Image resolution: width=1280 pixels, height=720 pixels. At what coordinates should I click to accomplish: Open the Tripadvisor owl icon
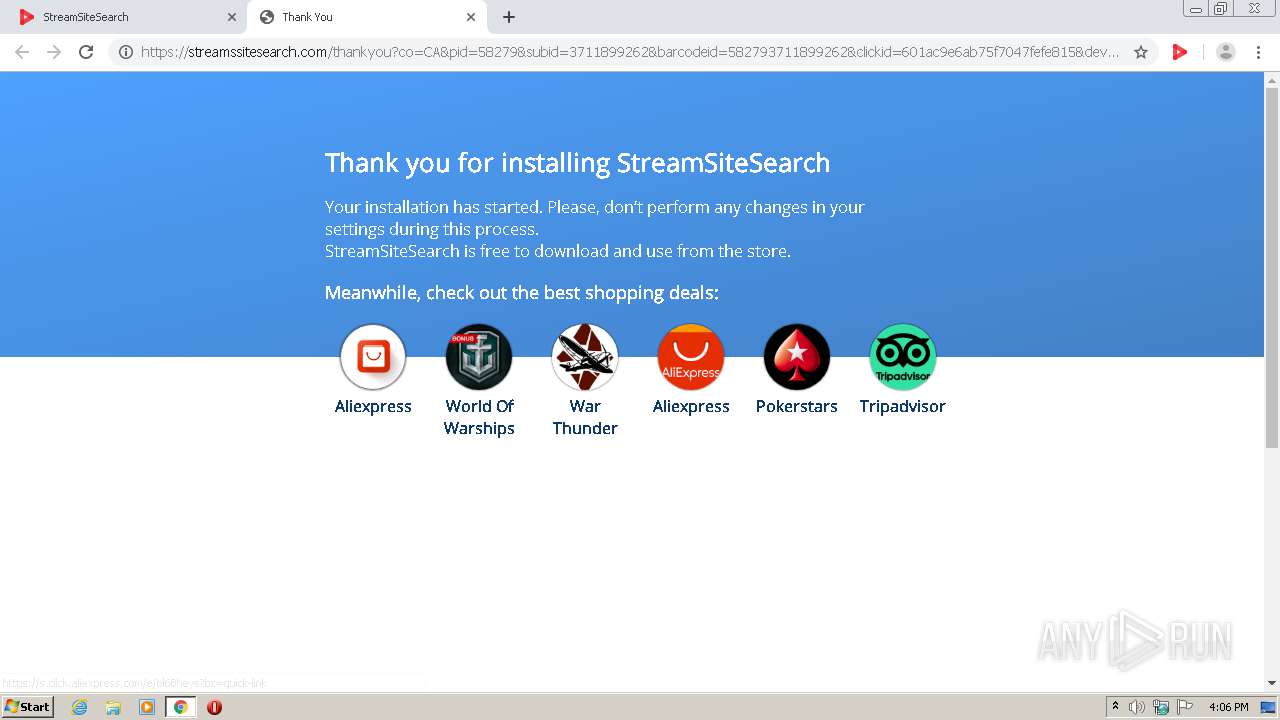click(903, 357)
